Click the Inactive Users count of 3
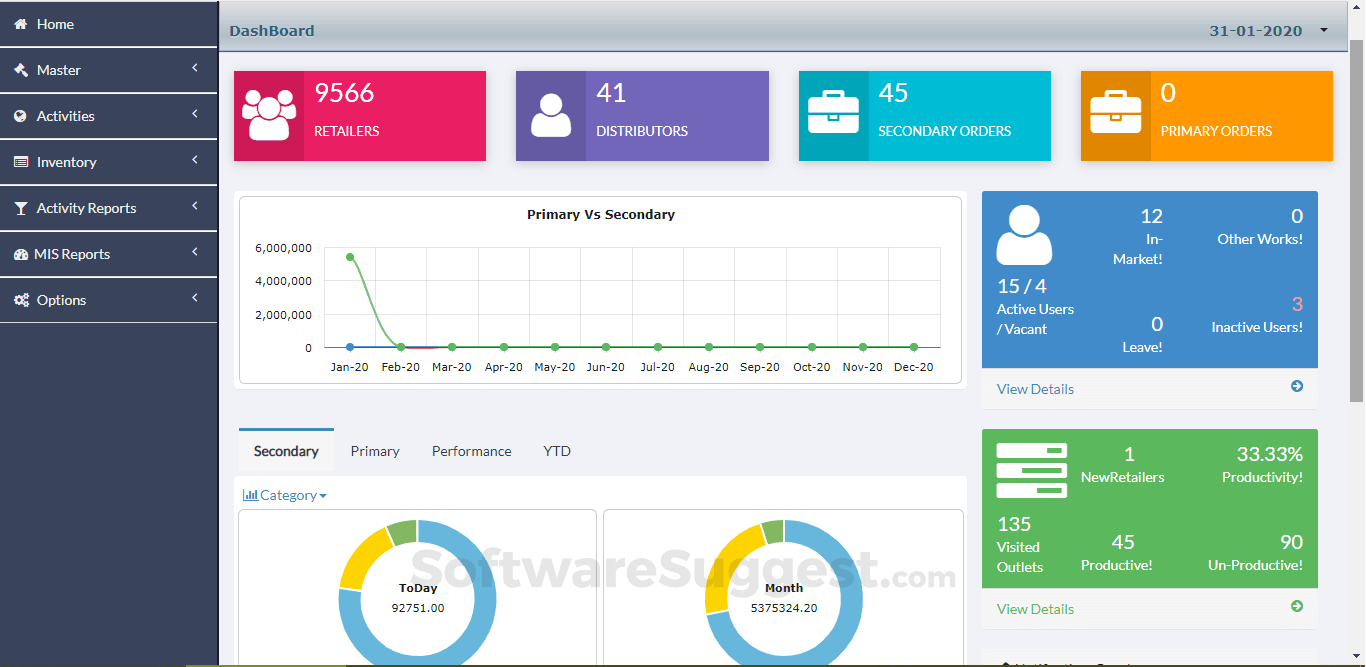 pyautogui.click(x=1297, y=305)
